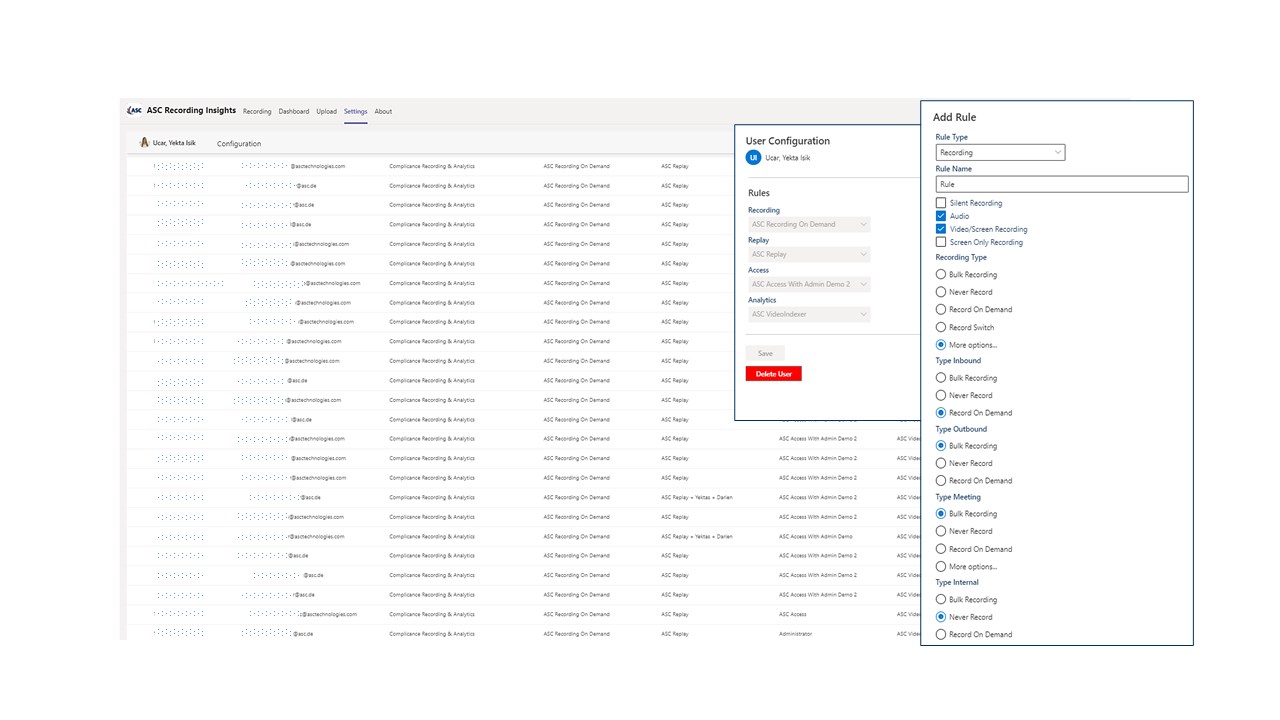
Task: Choose Record On Demand under Recording Type
Action: (x=941, y=309)
